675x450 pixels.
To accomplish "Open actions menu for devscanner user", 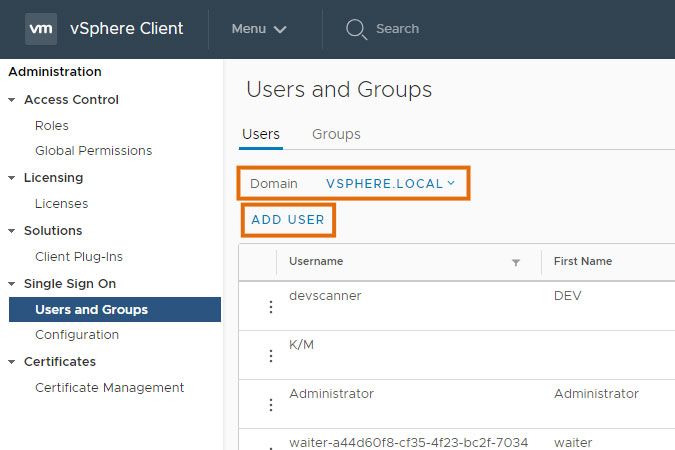I will coord(270,307).
